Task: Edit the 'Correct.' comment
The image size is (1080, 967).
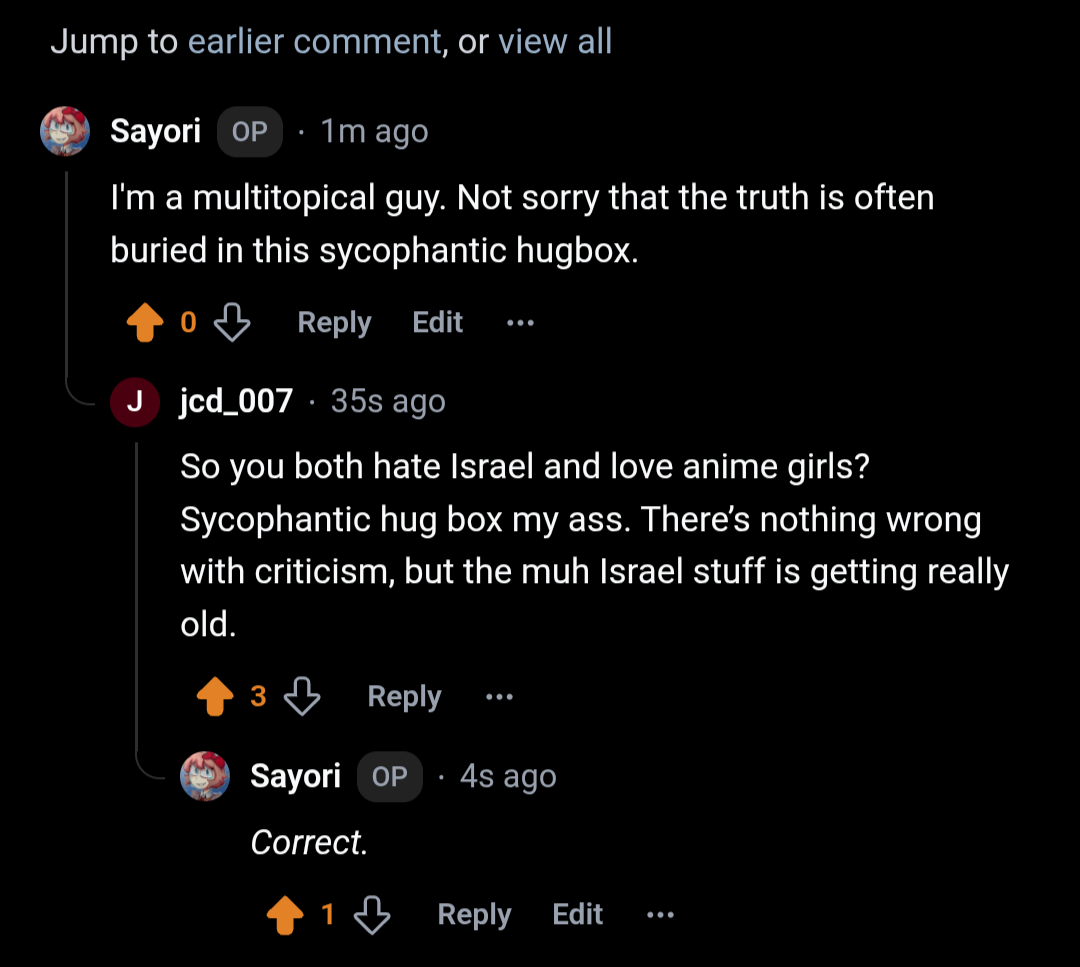Action: (x=578, y=915)
